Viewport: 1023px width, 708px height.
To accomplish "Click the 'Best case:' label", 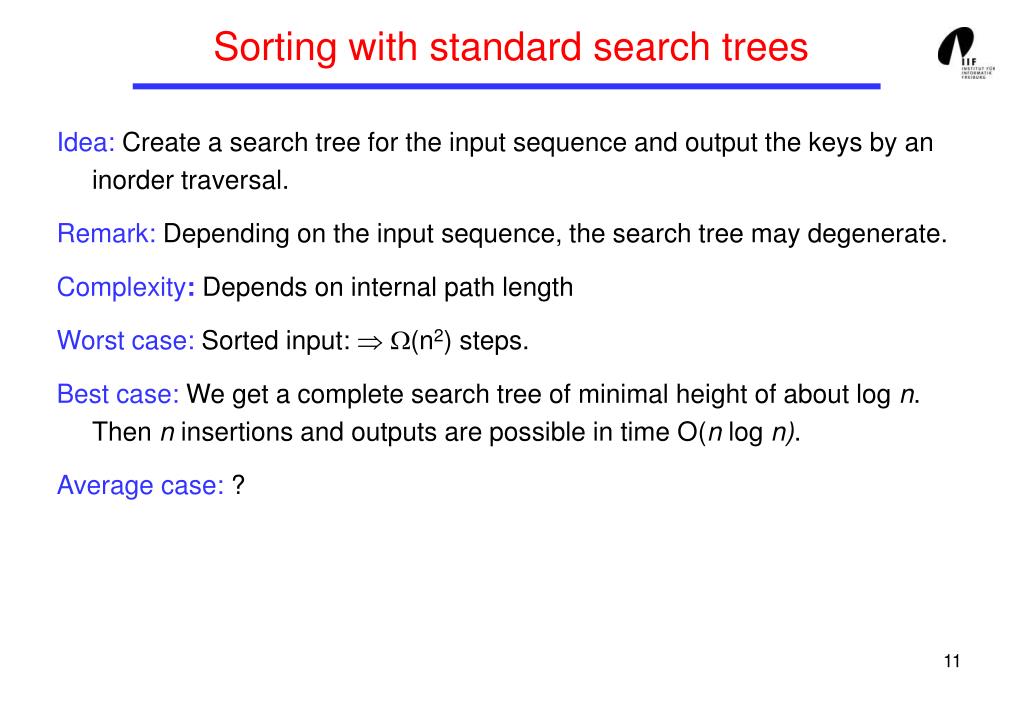I will click(118, 394).
